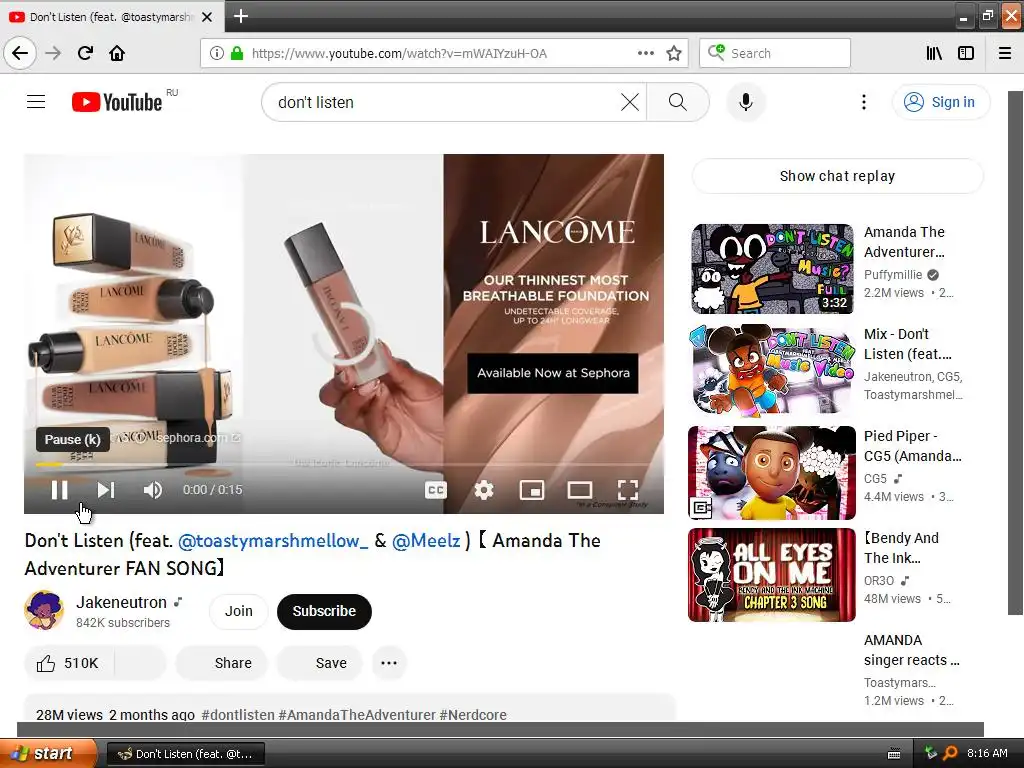Go forward in Firefox

pyautogui.click(x=53, y=53)
